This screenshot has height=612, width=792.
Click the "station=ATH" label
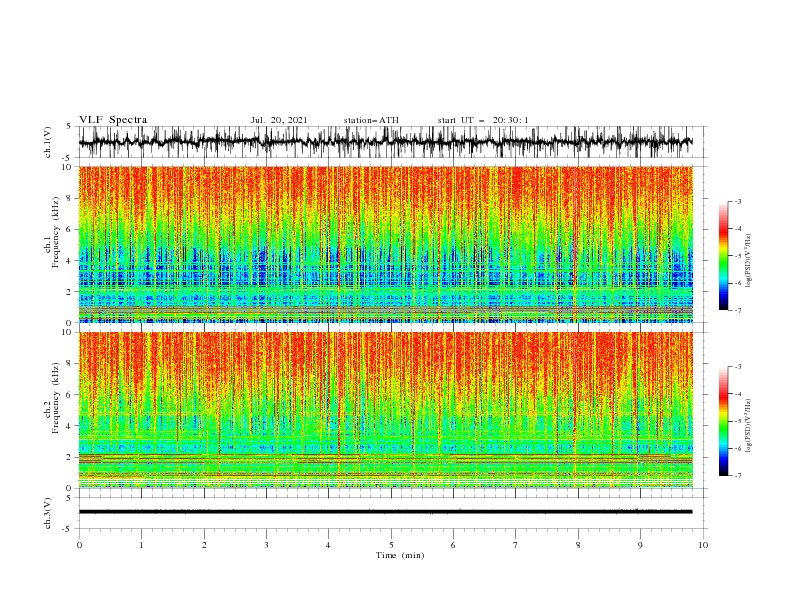pos(371,120)
